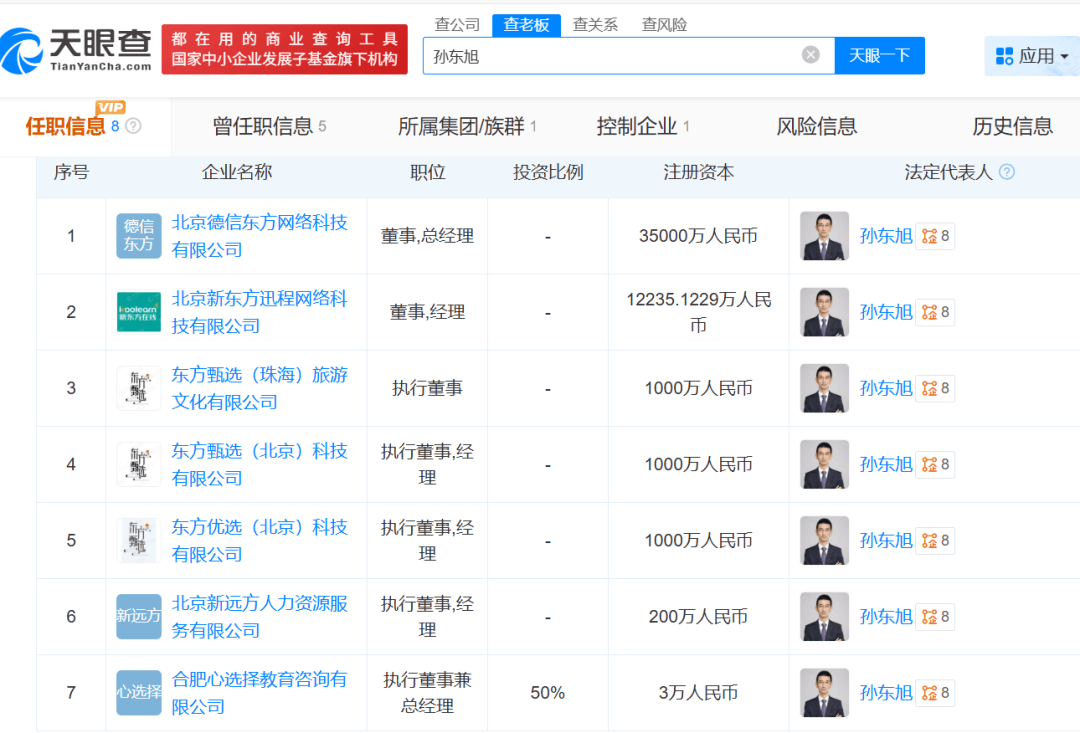Switch to 查公司 search tab
The width and height of the screenshot is (1080, 733).
click(457, 25)
